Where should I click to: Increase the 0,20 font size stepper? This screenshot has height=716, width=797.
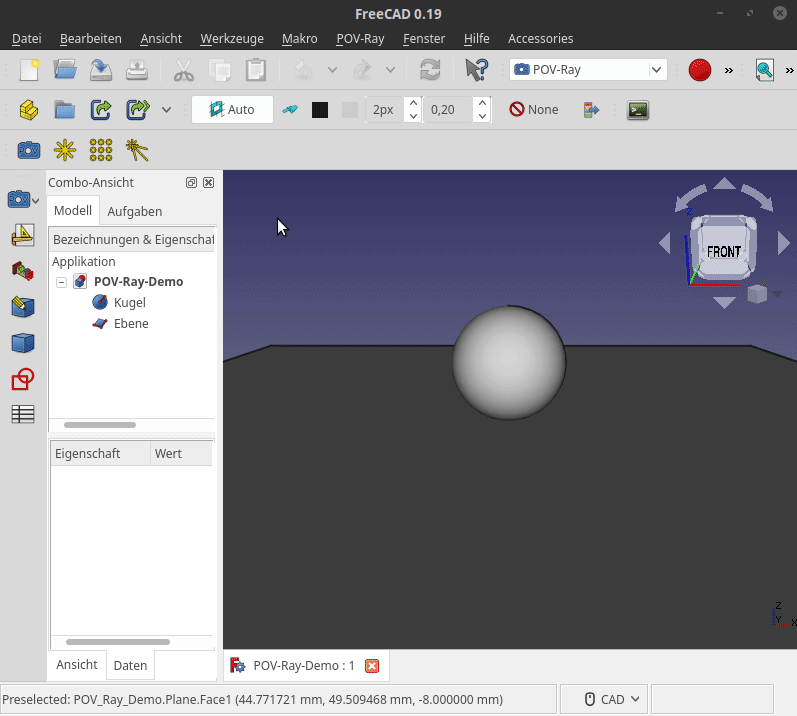coord(482,103)
